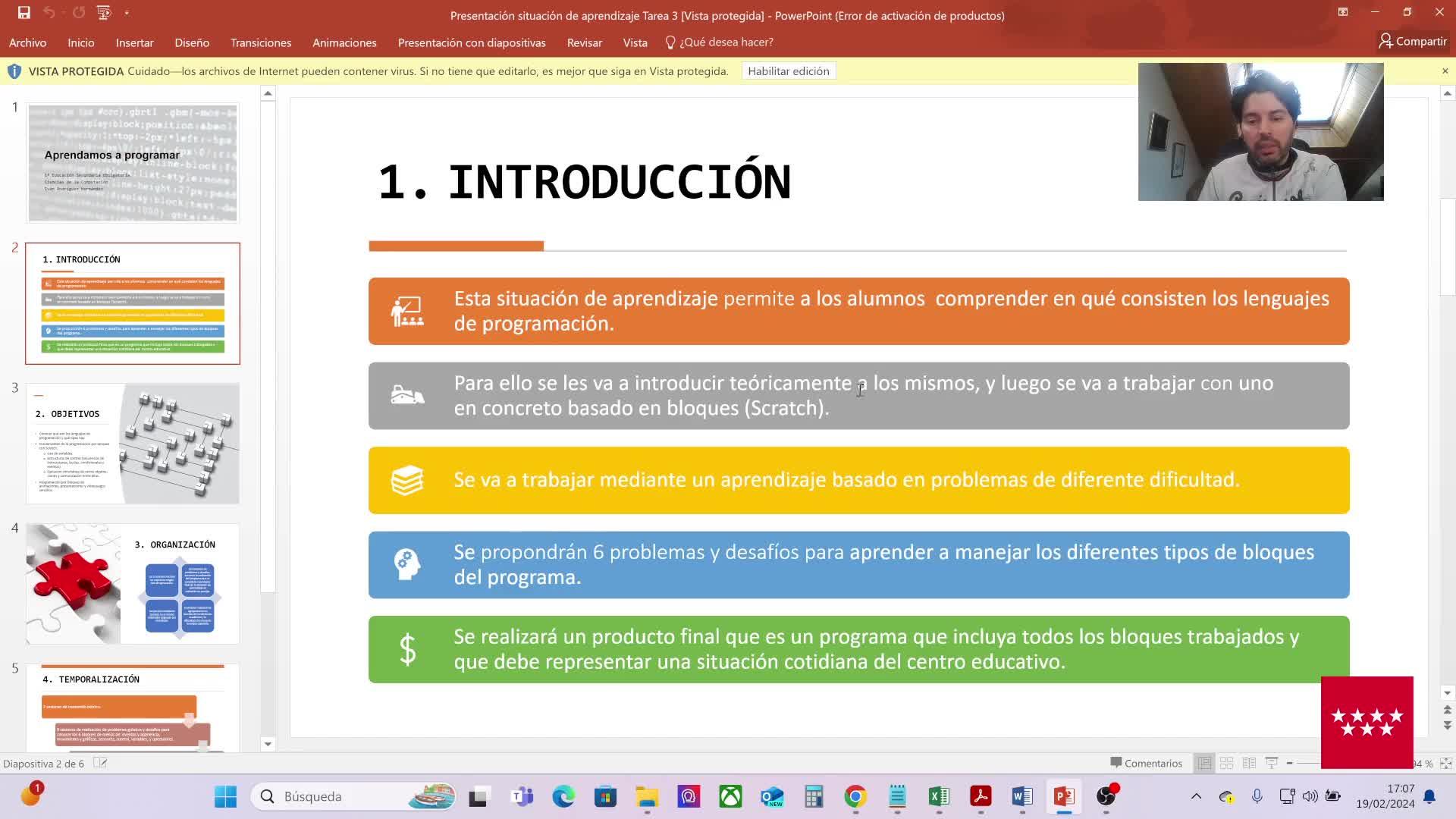Switch to Reading view
This screenshot has width=1456, height=819.
pyautogui.click(x=1249, y=763)
